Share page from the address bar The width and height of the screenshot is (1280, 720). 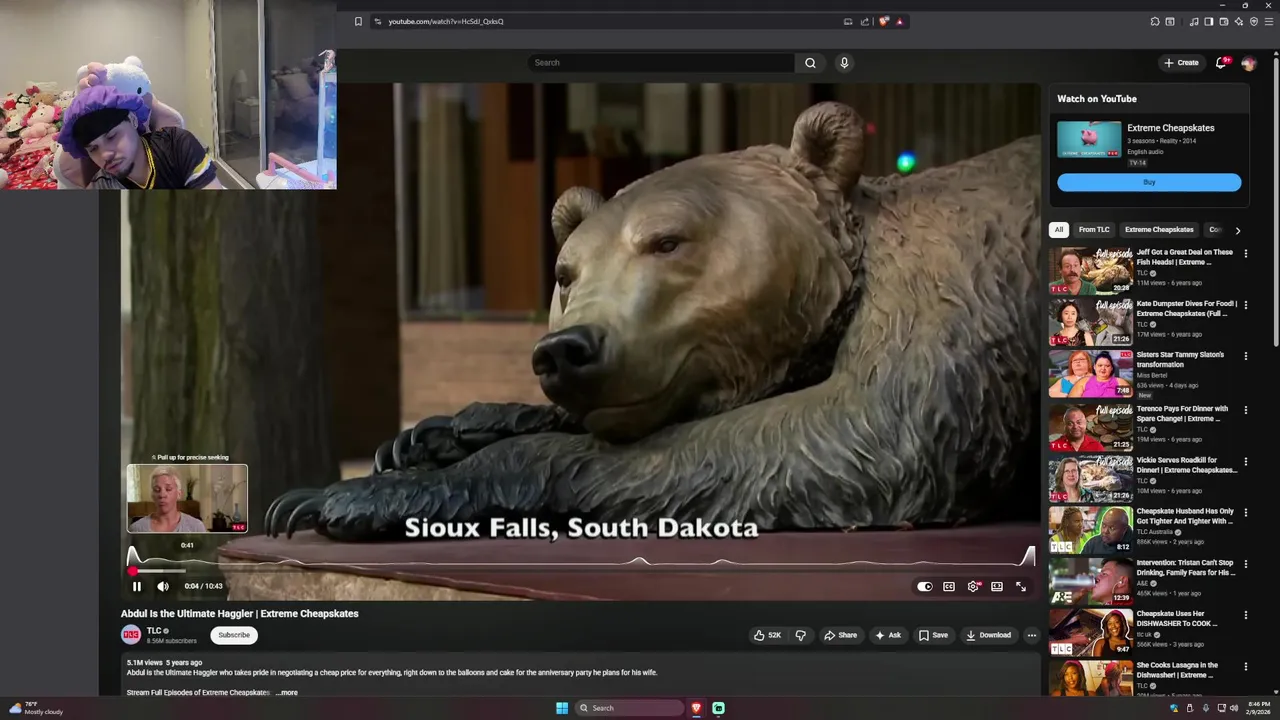[865, 21]
